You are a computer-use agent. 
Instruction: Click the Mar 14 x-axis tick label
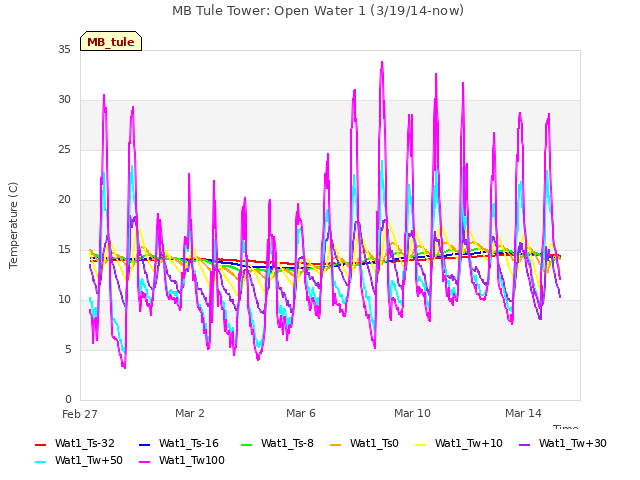523,413
